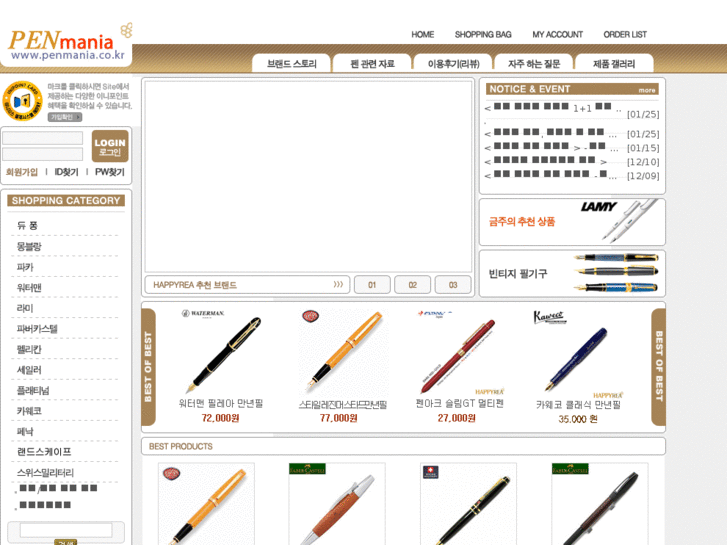Open the dark brown pen thumbnail at far right
Viewport: 727px width, 545px height.
600,504
